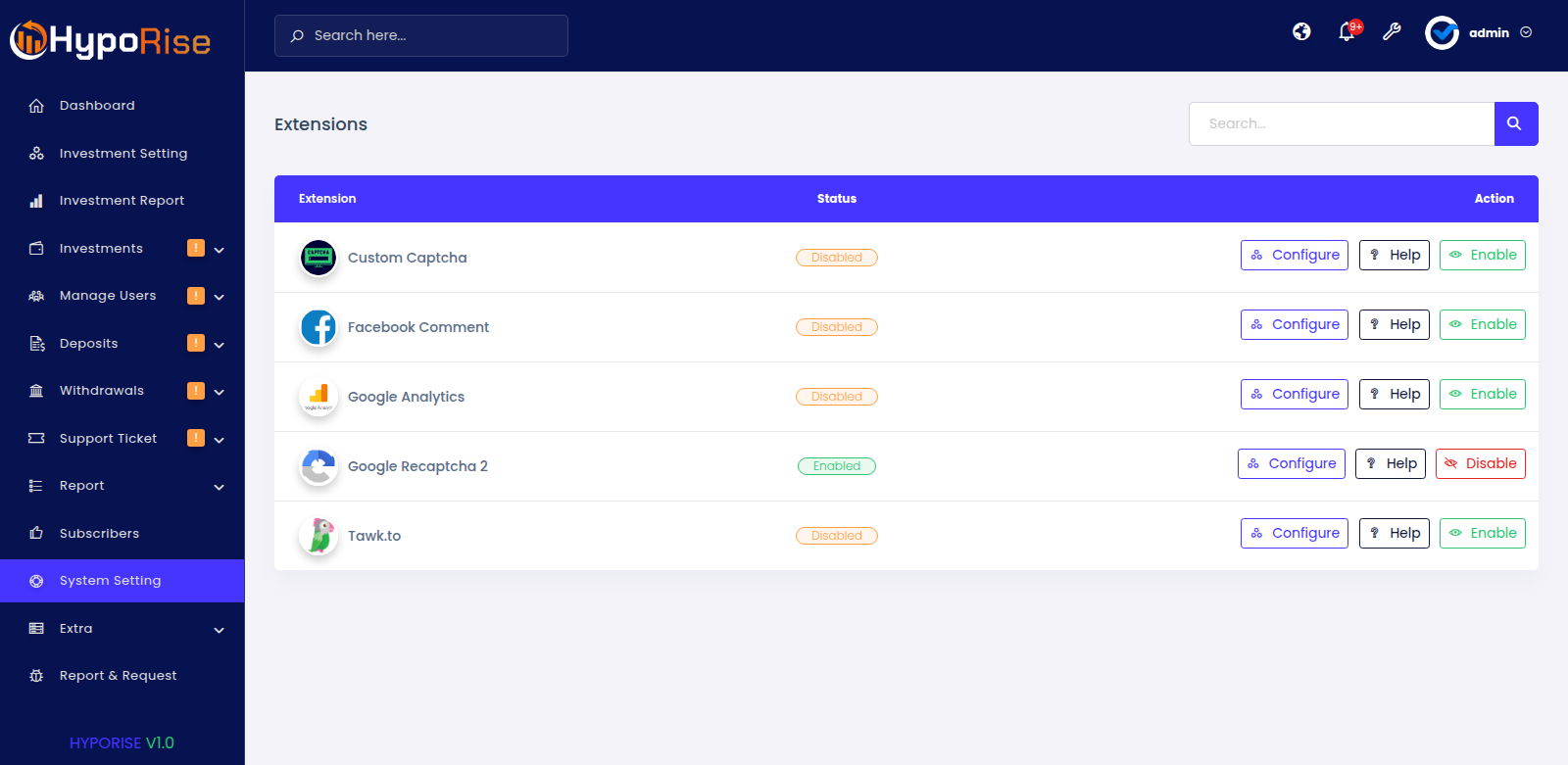
Task: Click the Tawk.to parrot icon
Action: pyautogui.click(x=318, y=536)
